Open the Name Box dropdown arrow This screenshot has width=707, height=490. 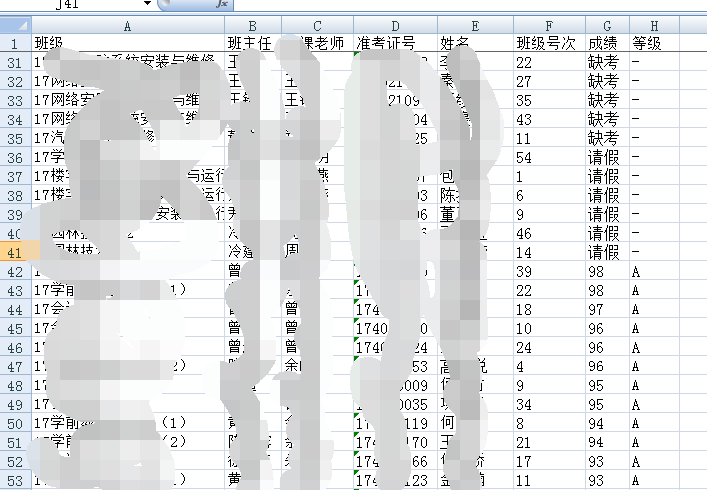[x=147, y=4]
